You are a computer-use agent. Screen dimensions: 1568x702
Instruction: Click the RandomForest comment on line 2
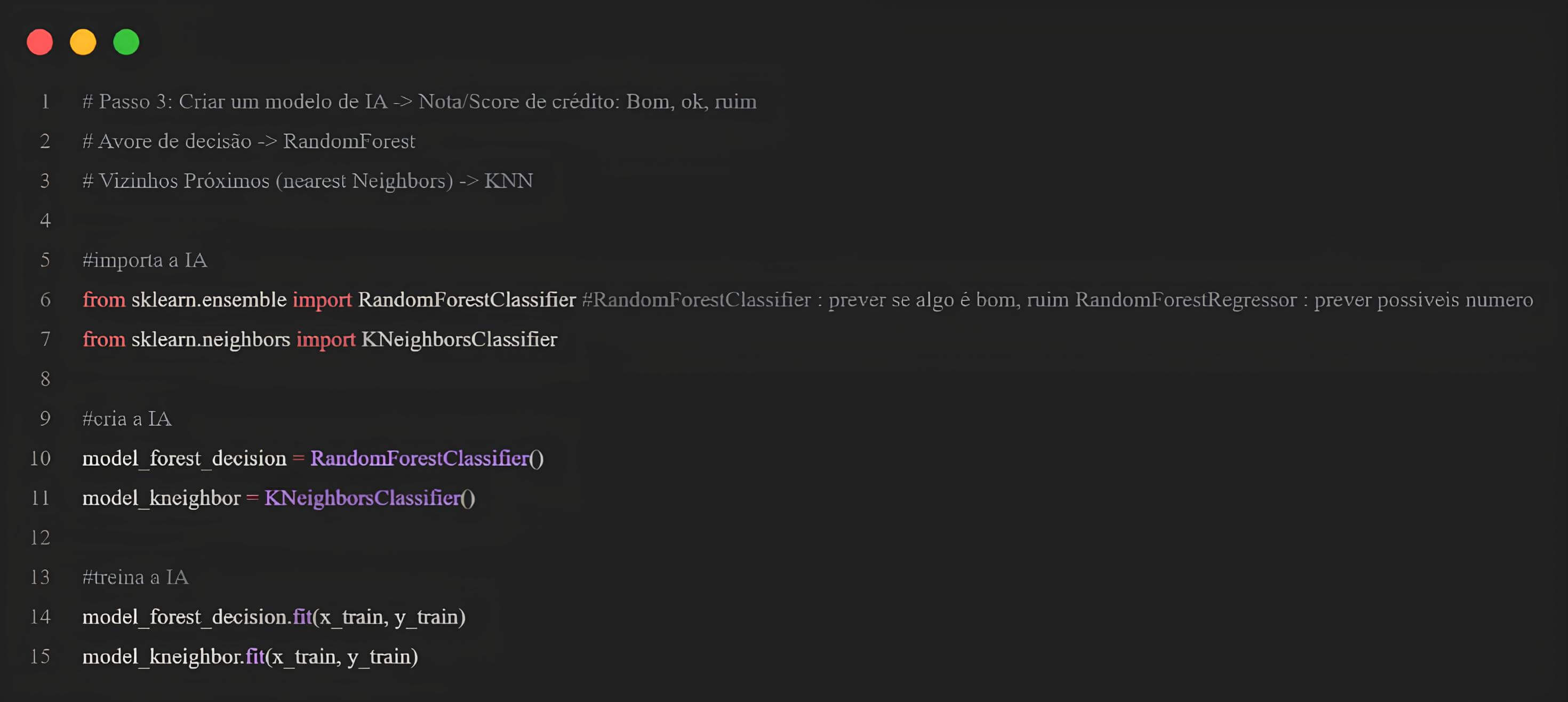(349, 141)
